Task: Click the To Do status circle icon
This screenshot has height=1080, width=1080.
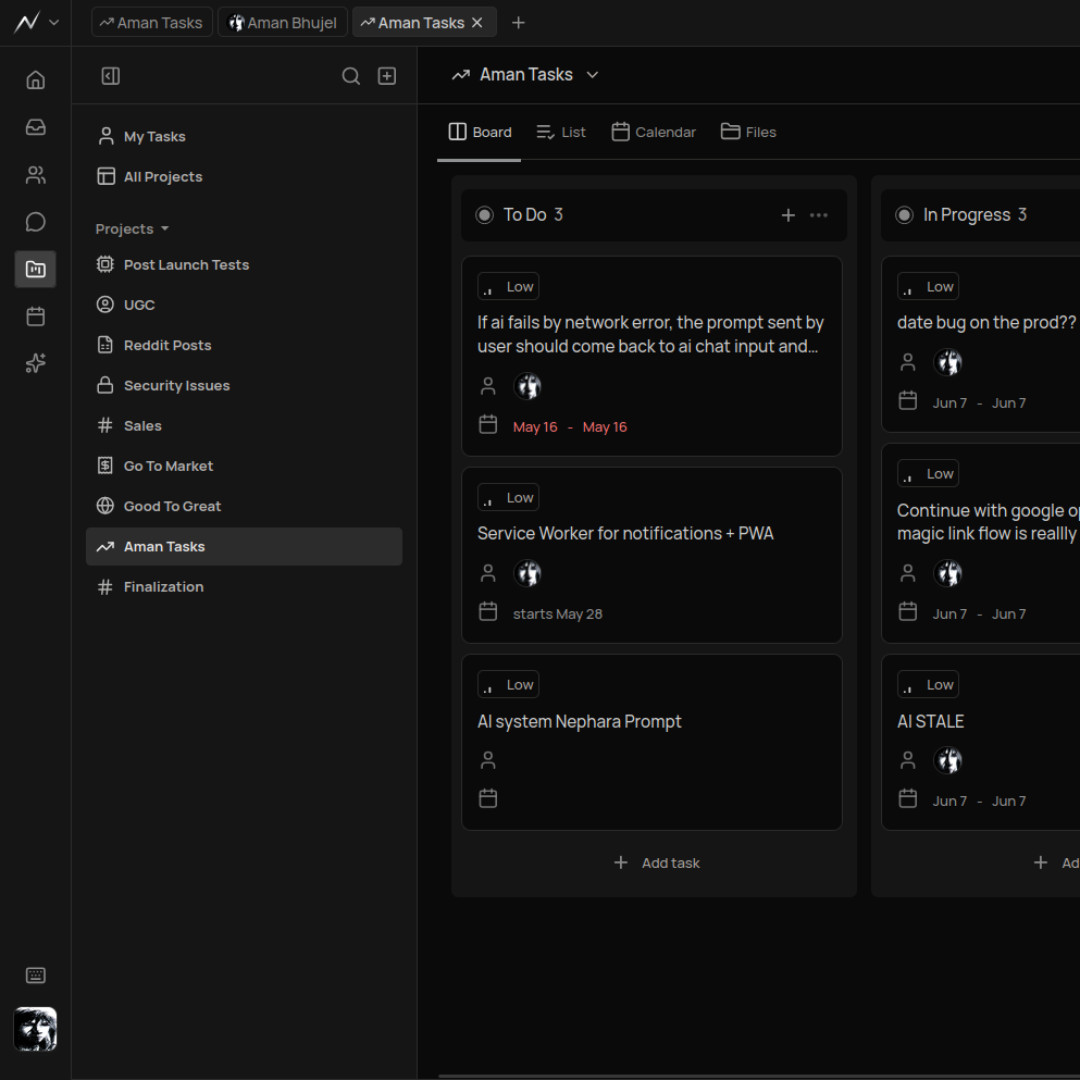Action: [x=484, y=215]
